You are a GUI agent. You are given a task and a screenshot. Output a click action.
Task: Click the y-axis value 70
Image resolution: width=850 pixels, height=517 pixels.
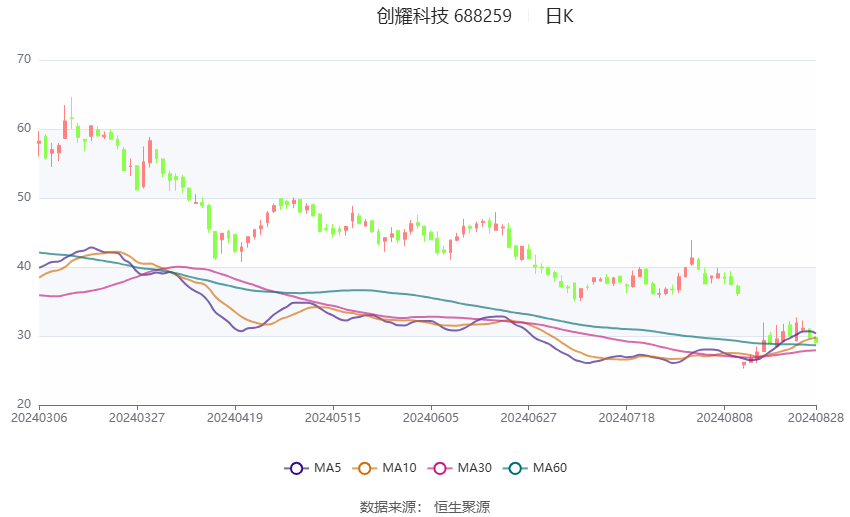[24, 59]
